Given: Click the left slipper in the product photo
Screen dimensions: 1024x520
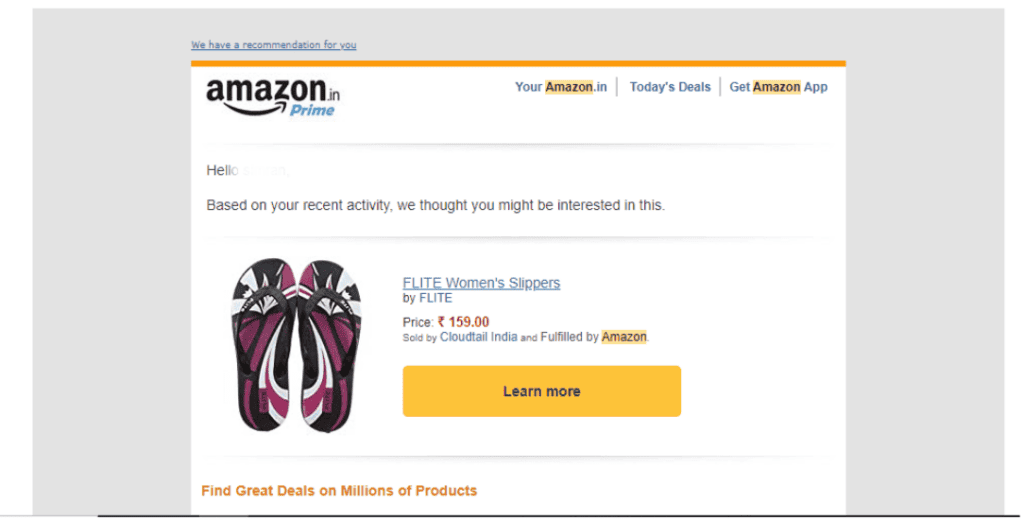Looking at the screenshot, I should [x=264, y=345].
